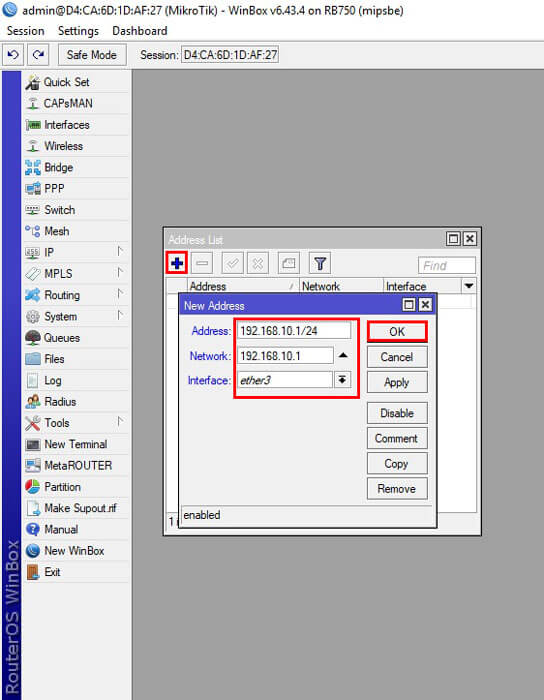Launch New Terminal
The height and width of the screenshot is (700, 544).
click(x=76, y=444)
